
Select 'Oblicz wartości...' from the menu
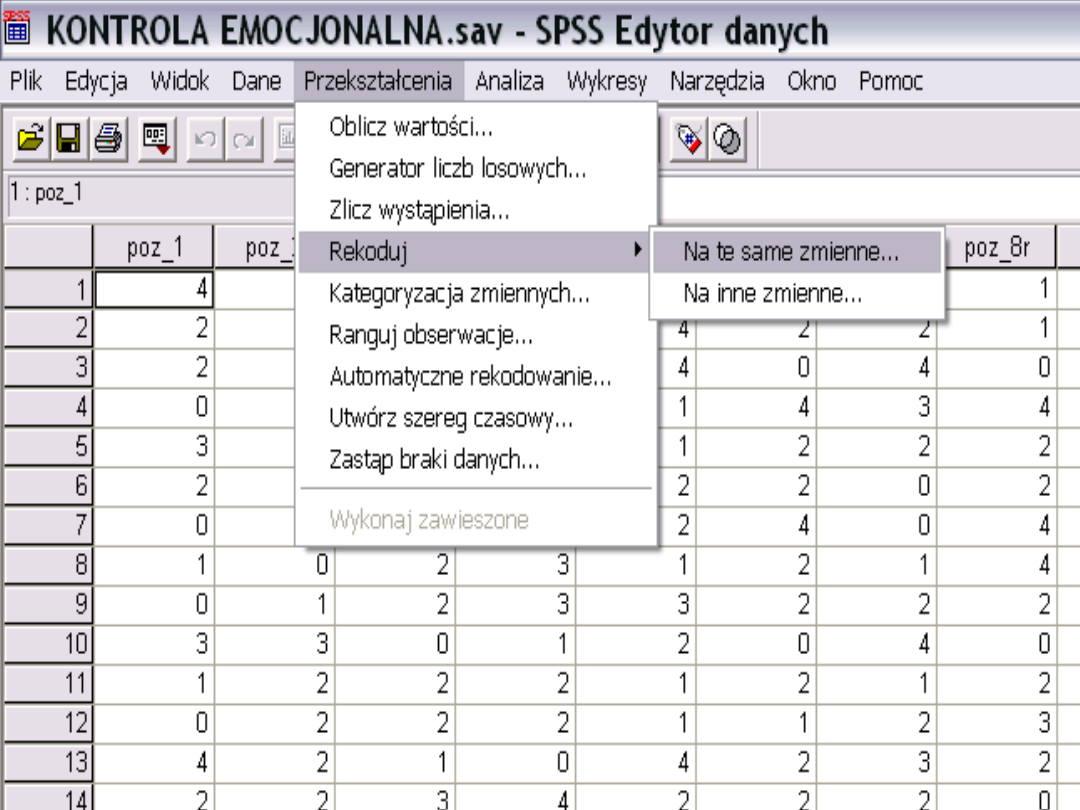tap(410, 127)
